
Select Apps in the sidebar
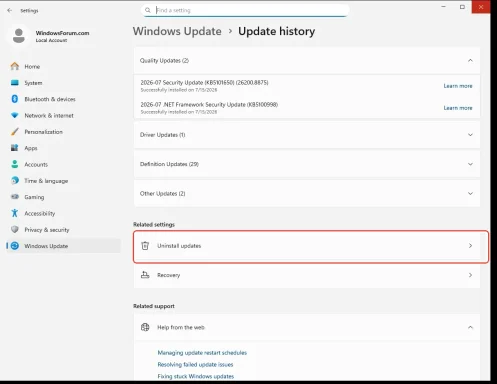pyautogui.click(x=63, y=148)
